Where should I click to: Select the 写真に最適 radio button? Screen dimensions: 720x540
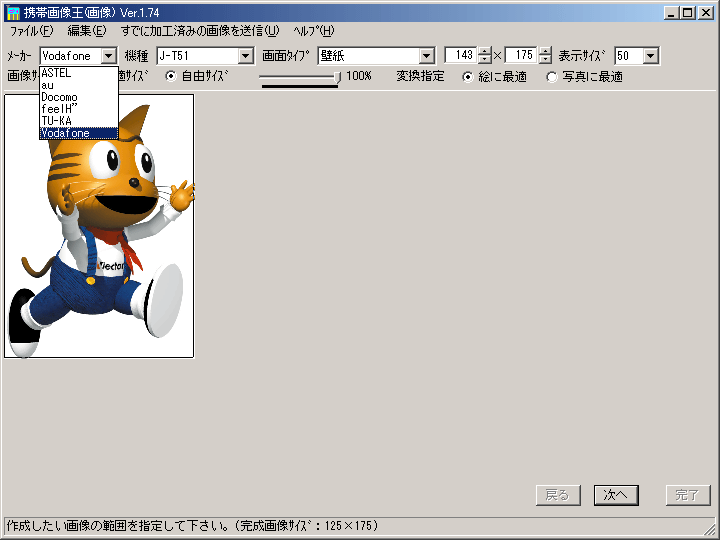tap(551, 77)
